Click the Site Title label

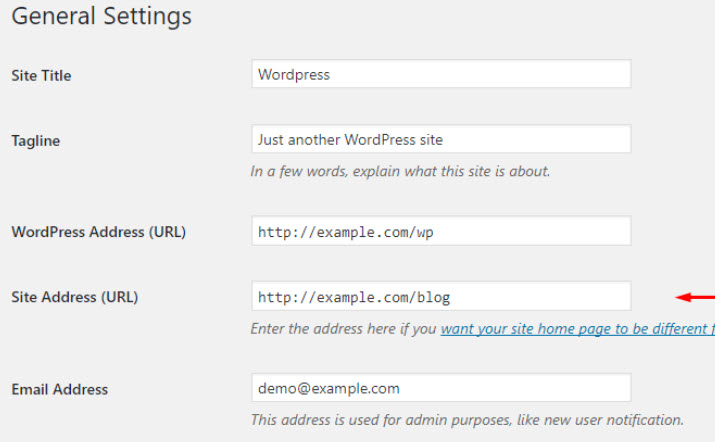pos(41,75)
